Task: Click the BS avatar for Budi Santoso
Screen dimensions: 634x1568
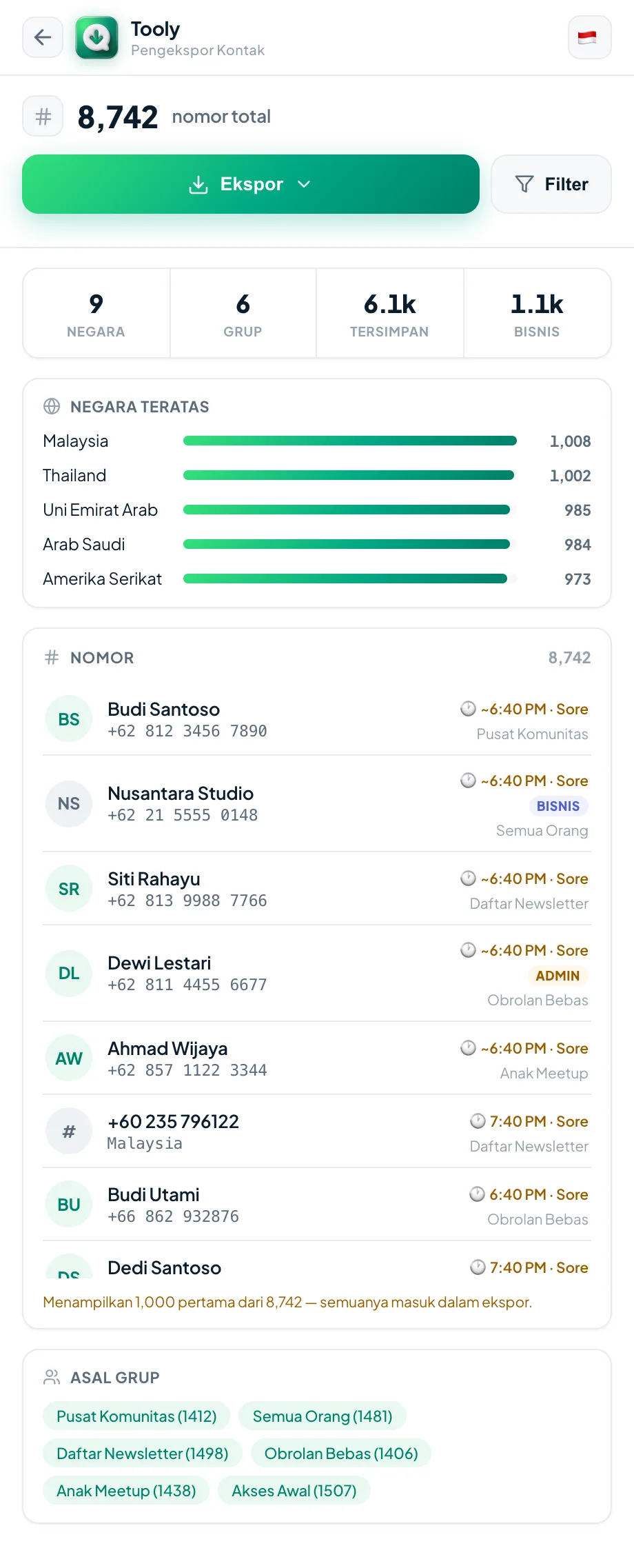Action: (x=69, y=719)
